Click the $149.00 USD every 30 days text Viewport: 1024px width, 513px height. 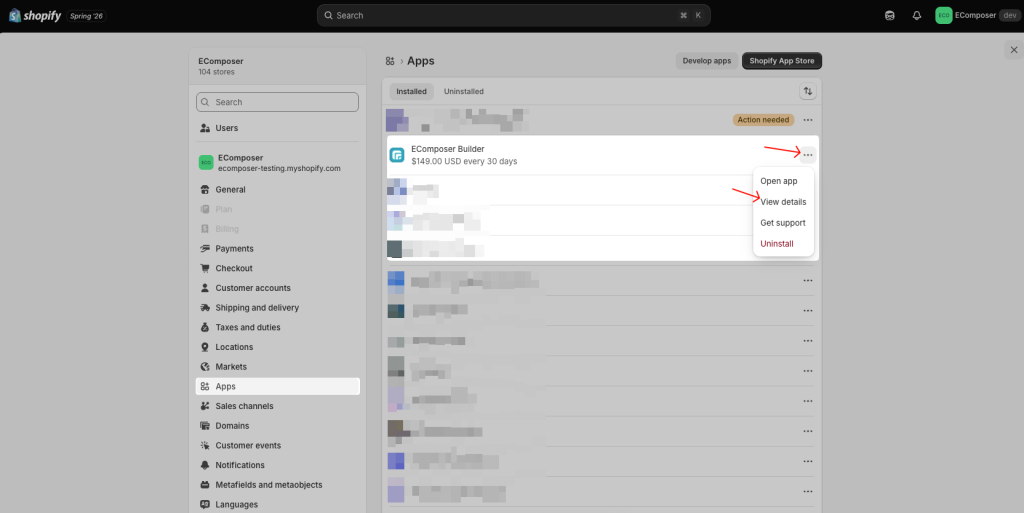tap(464, 161)
